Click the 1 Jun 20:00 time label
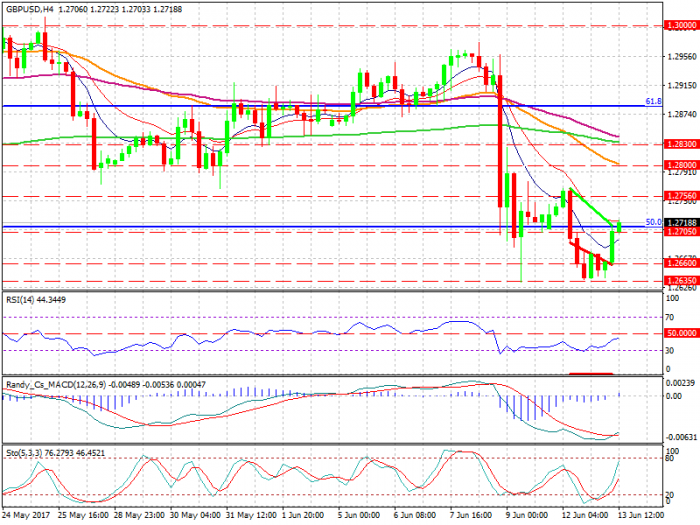 pyautogui.click(x=303, y=515)
